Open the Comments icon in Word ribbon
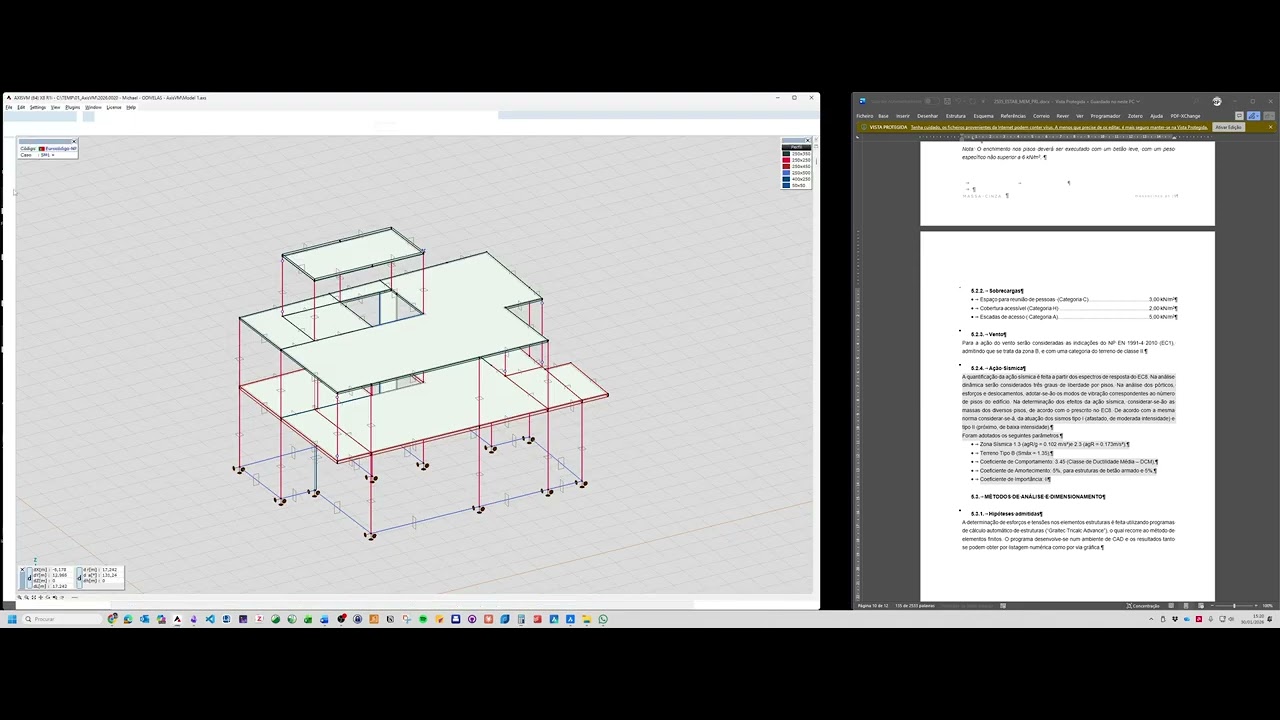Image resolution: width=1280 pixels, height=720 pixels. pyautogui.click(x=1239, y=116)
